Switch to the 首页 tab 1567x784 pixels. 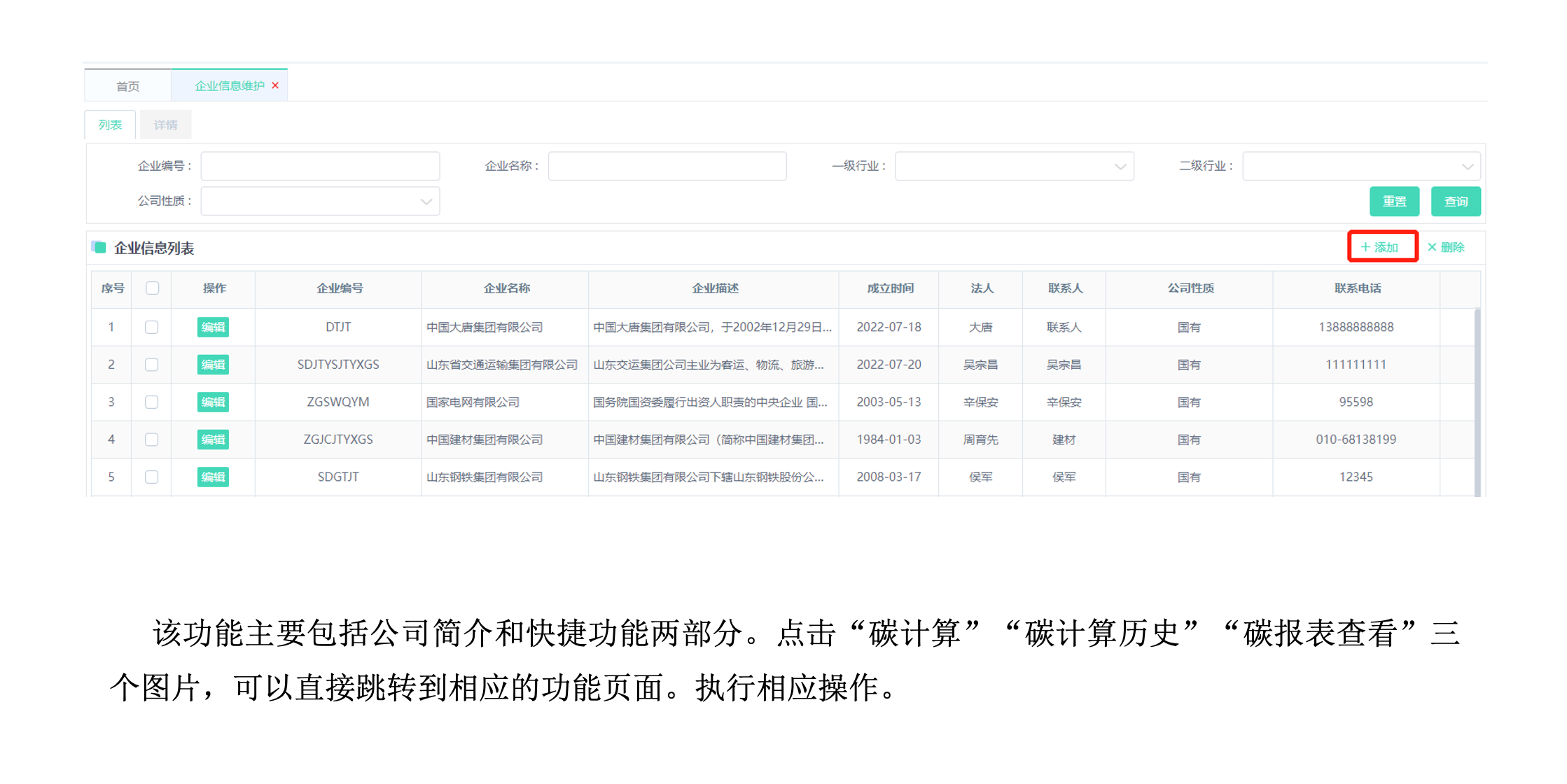click(127, 86)
